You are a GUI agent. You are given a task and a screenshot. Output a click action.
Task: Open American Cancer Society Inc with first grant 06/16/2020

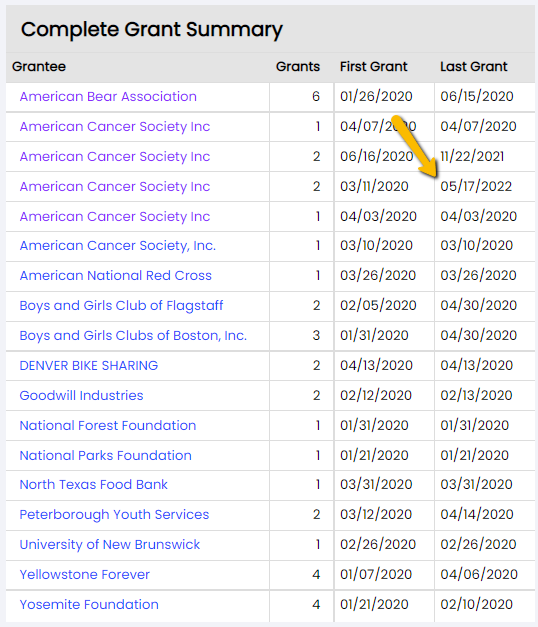pyautogui.click(x=115, y=156)
